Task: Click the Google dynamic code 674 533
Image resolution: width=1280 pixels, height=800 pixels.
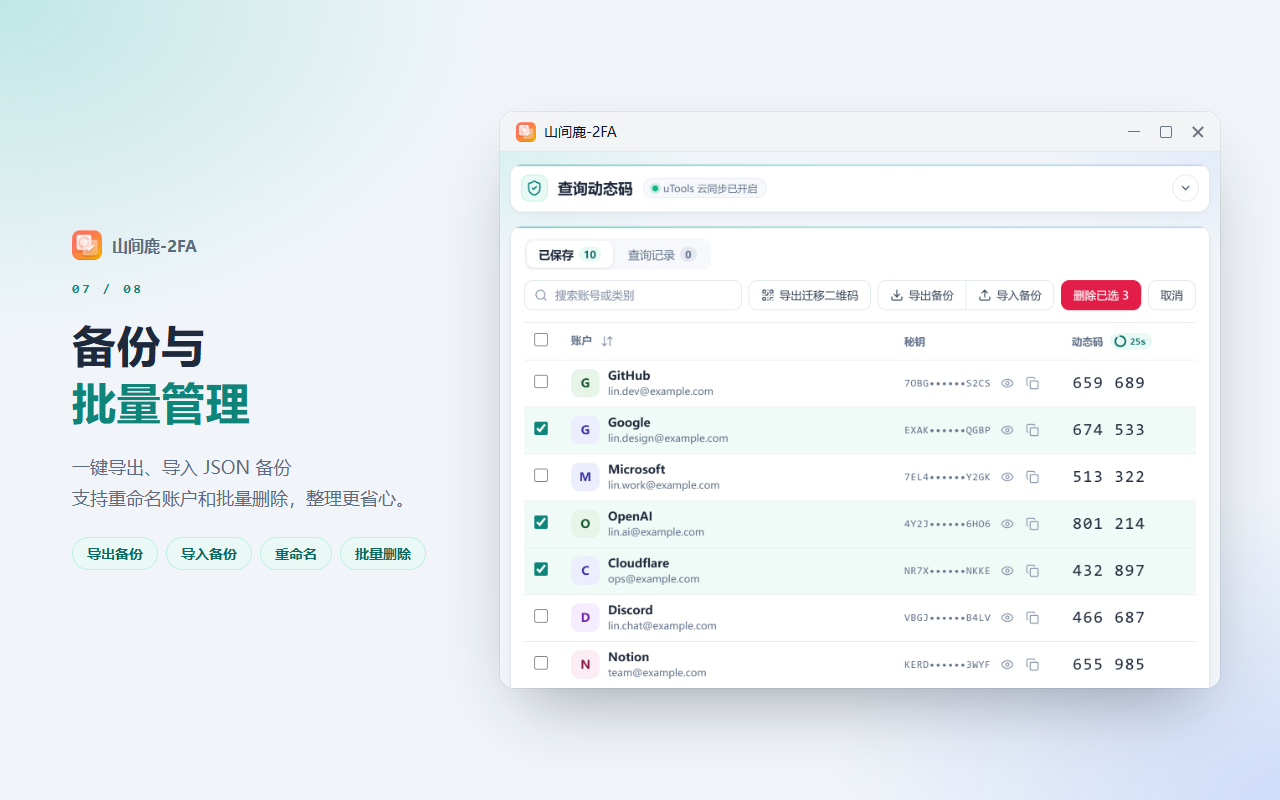Action: click(x=1109, y=430)
